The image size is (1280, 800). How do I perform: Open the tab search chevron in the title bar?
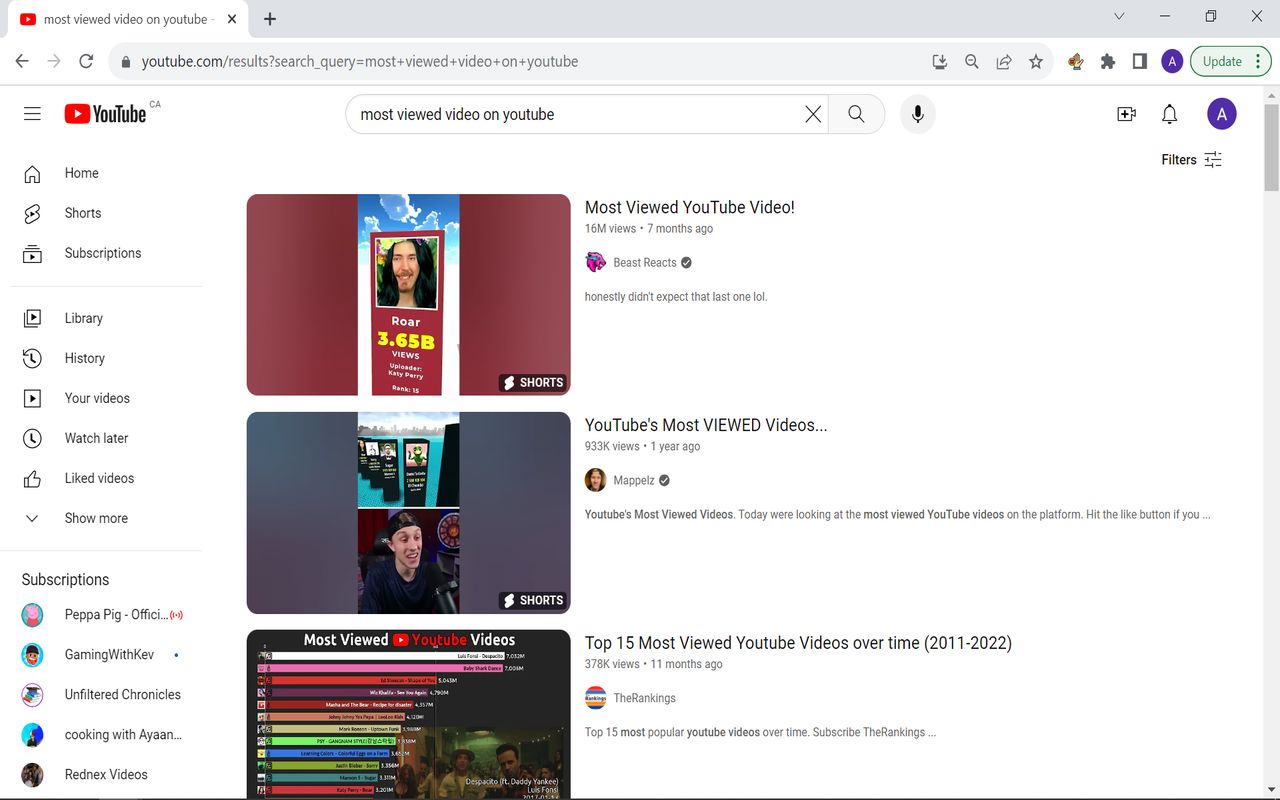(x=1119, y=16)
